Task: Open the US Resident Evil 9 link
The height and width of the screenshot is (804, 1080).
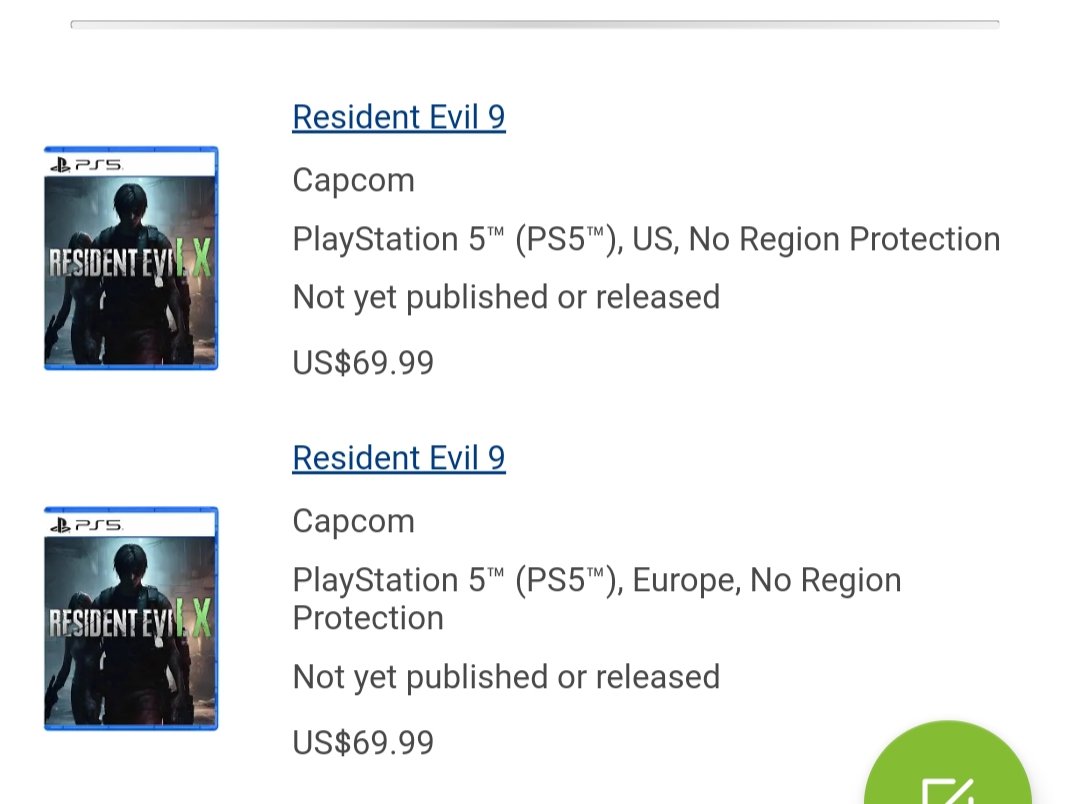Action: pos(398,117)
